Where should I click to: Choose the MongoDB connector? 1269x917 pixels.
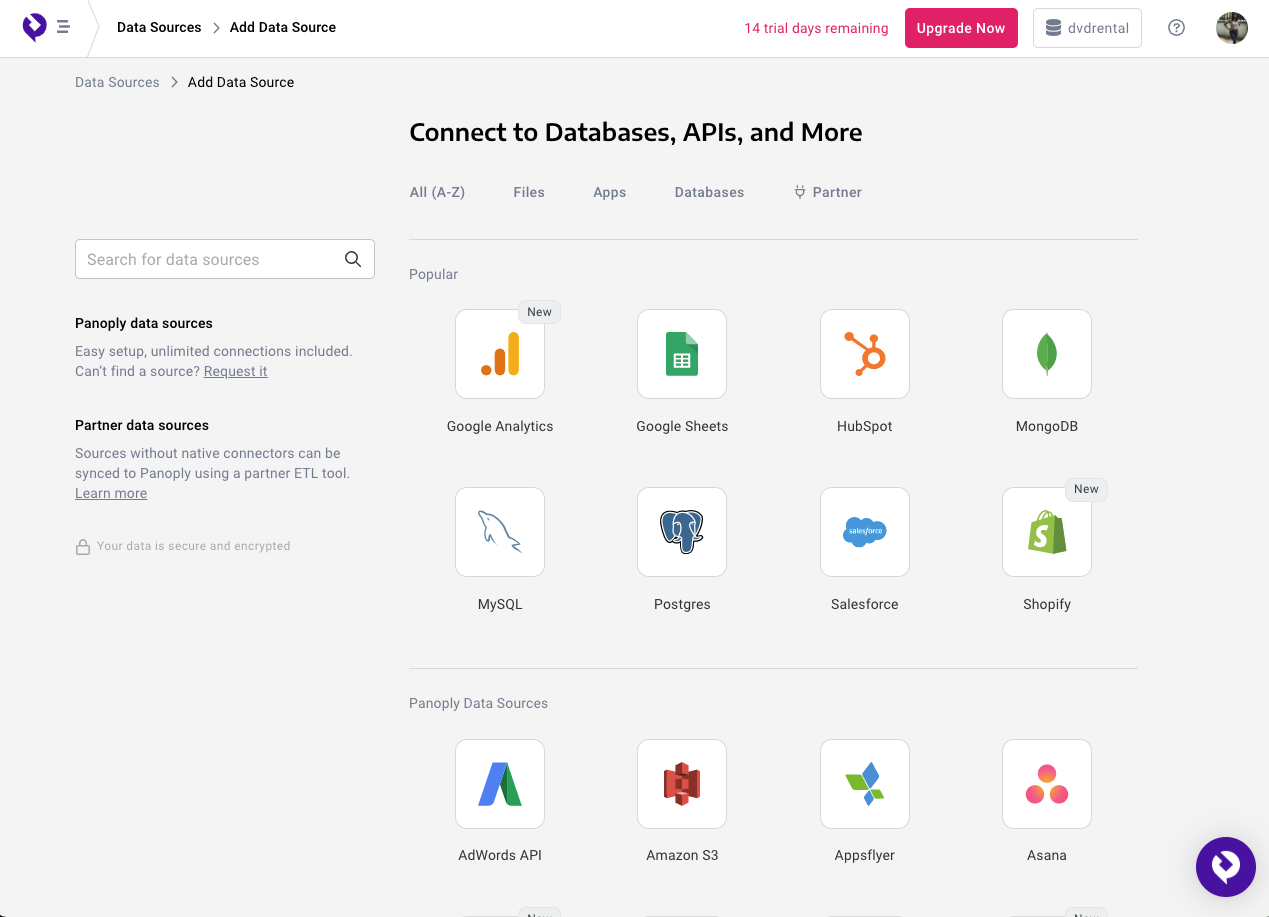pyautogui.click(x=1047, y=354)
